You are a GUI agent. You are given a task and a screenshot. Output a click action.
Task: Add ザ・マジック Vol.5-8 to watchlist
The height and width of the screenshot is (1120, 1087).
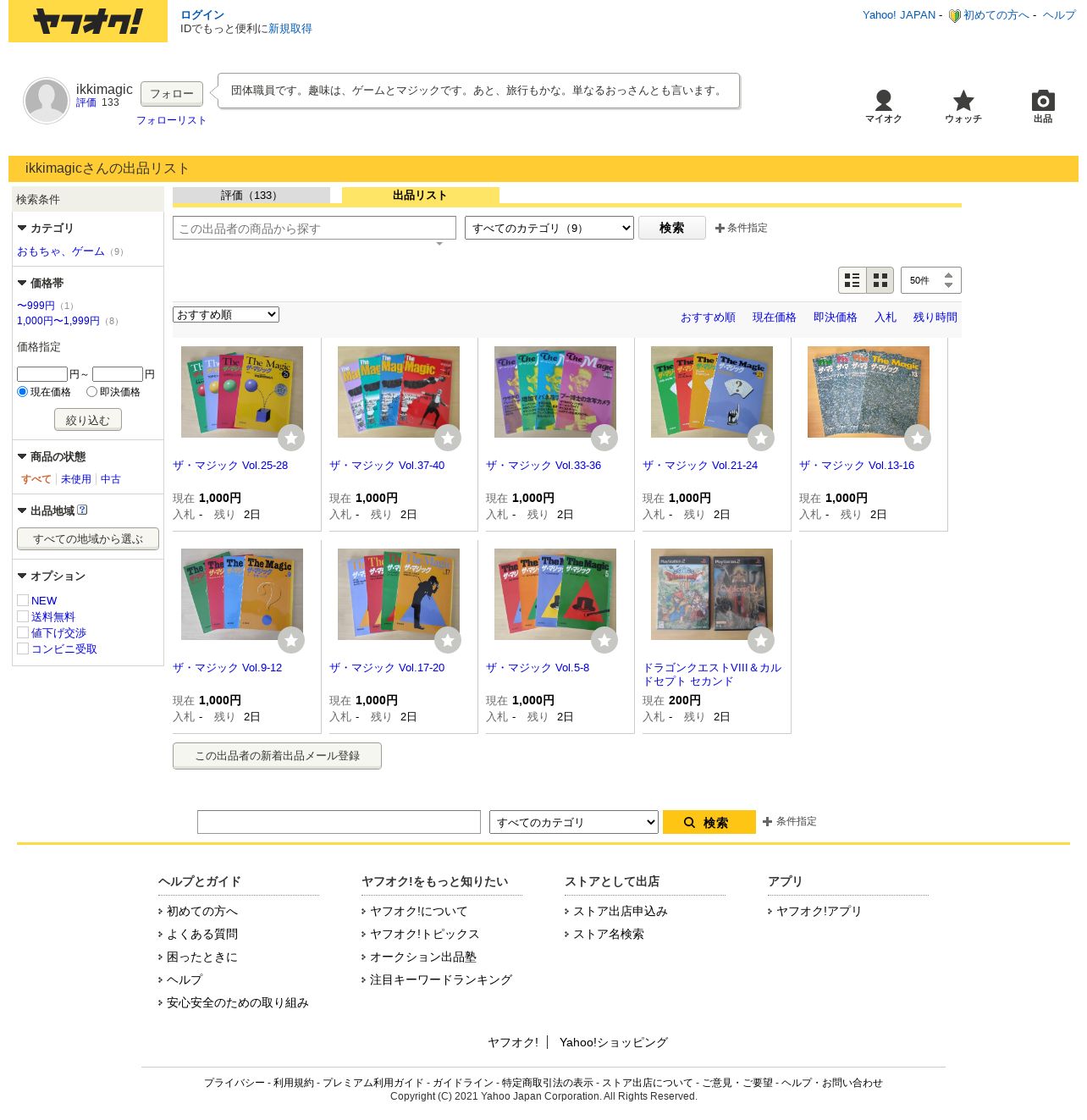604,640
